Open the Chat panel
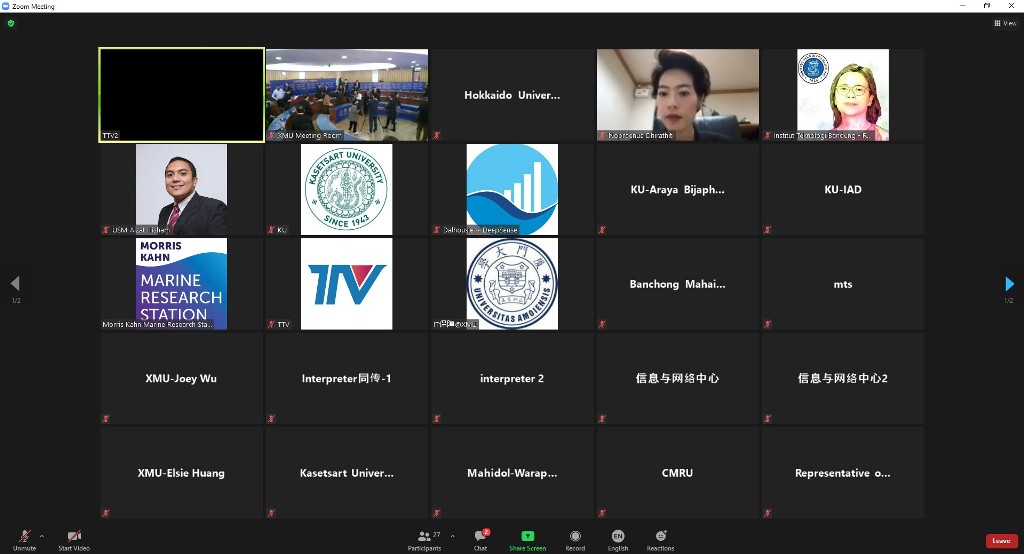Screen dimensions: 1024x554 (480, 537)
